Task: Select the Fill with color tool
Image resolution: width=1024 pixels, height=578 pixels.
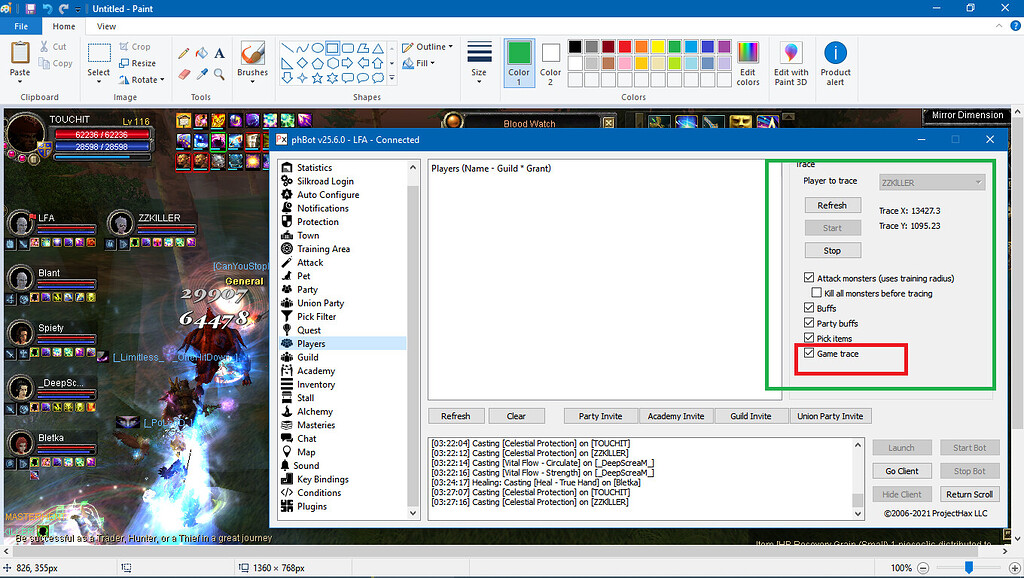Action: pyautogui.click(x=201, y=52)
